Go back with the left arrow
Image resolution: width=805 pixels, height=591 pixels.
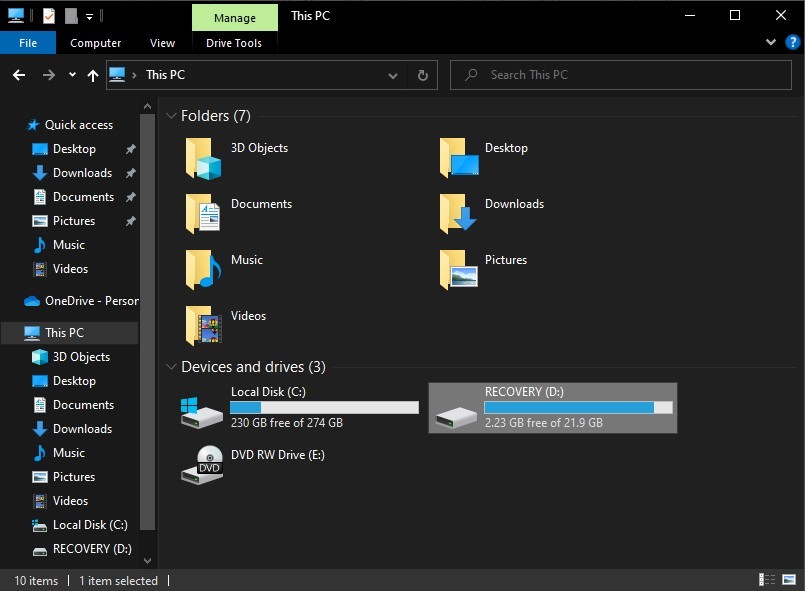[x=19, y=75]
